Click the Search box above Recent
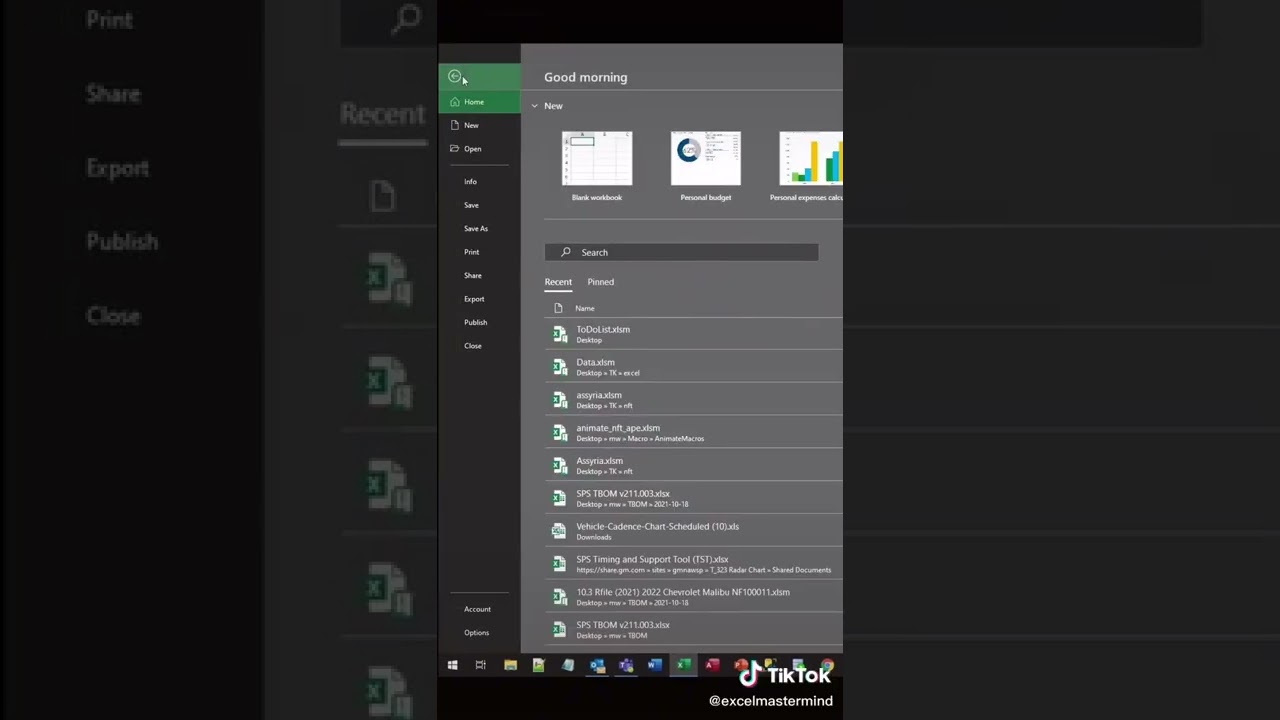The image size is (1280, 720). tap(682, 252)
